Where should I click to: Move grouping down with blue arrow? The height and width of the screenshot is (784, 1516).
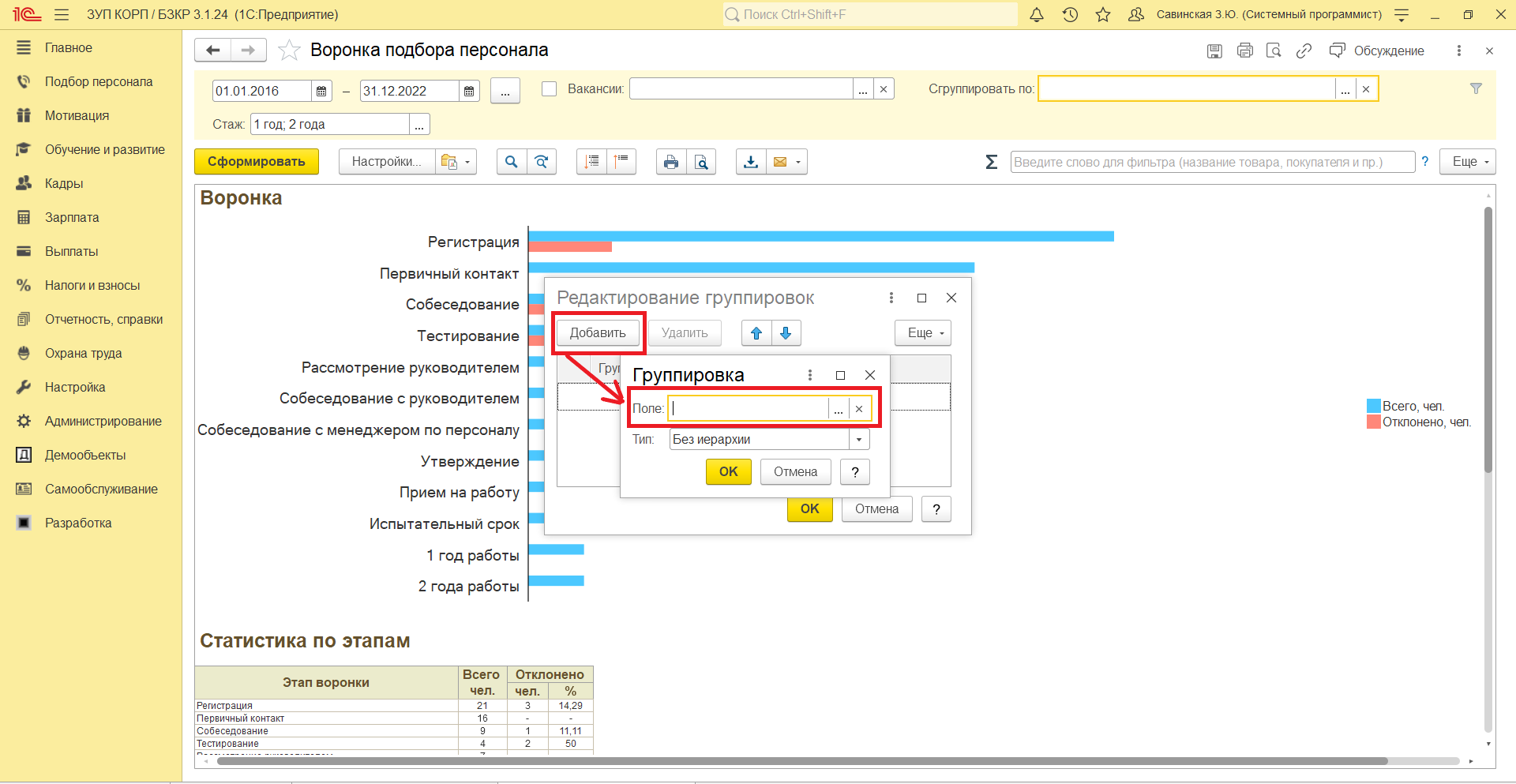(x=786, y=333)
